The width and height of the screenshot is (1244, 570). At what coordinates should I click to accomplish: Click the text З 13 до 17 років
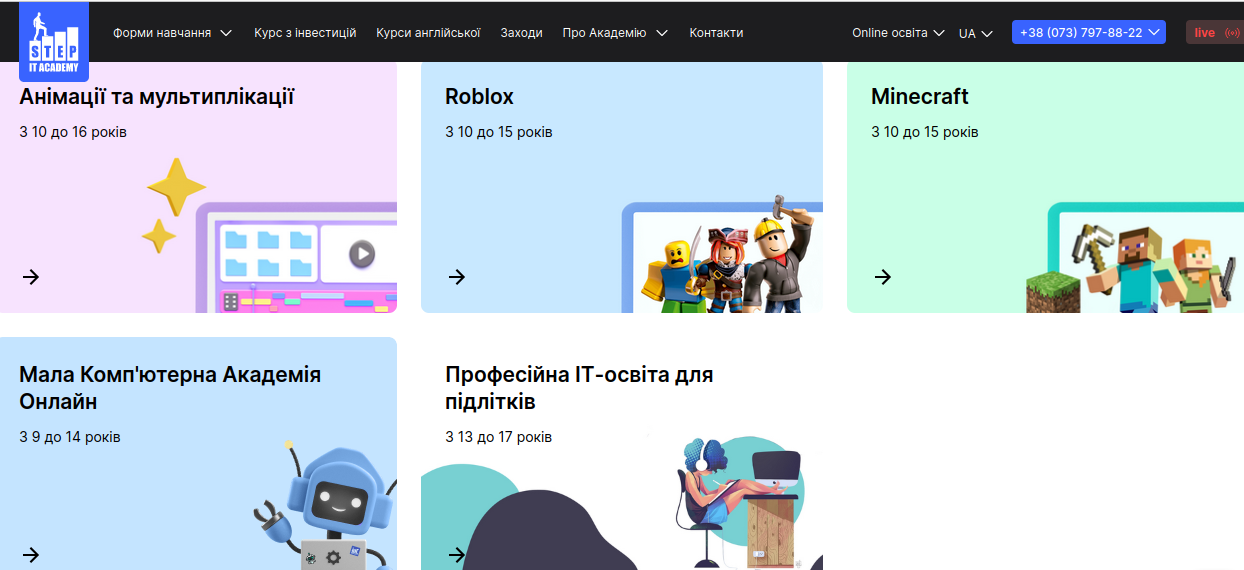tap(499, 437)
